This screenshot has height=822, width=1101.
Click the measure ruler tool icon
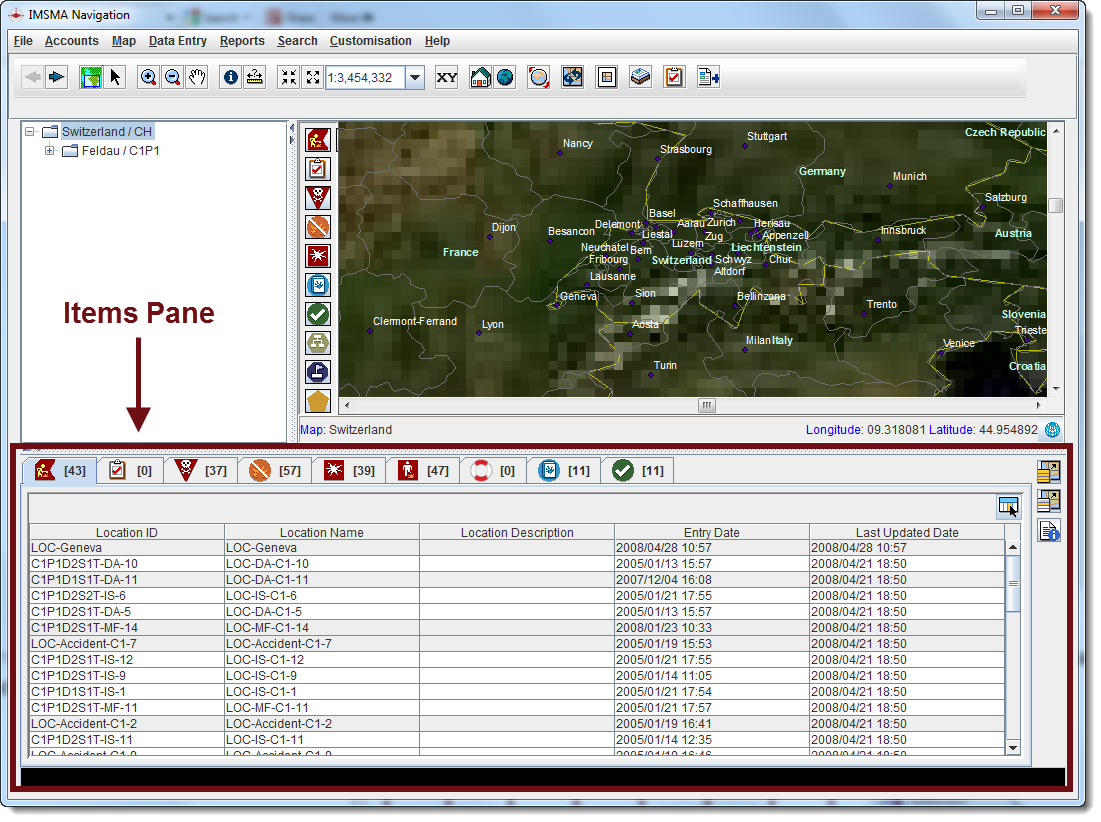pyautogui.click(x=255, y=78)
